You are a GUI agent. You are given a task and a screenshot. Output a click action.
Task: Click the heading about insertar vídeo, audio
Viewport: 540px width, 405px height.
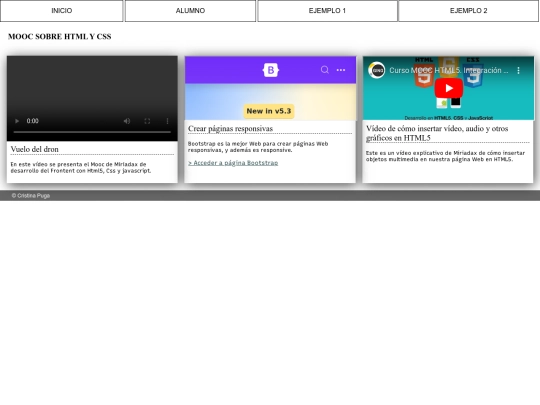tap(437, 133)
